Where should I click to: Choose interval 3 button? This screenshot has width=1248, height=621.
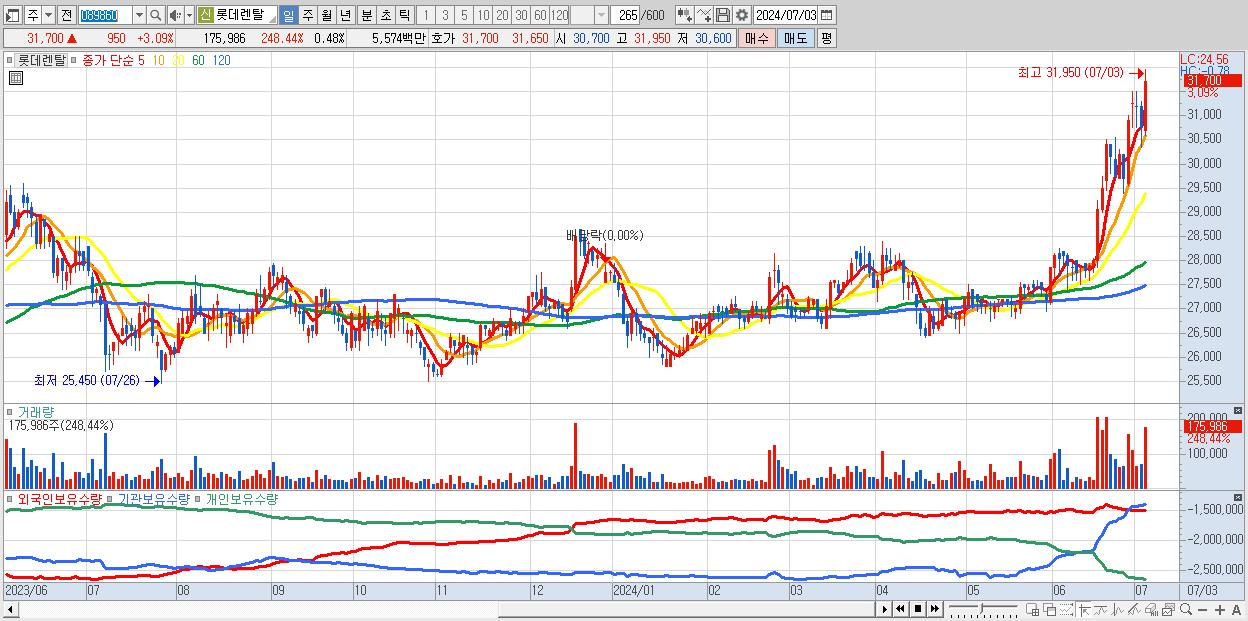pyautogui.click(x=445, y=15)
